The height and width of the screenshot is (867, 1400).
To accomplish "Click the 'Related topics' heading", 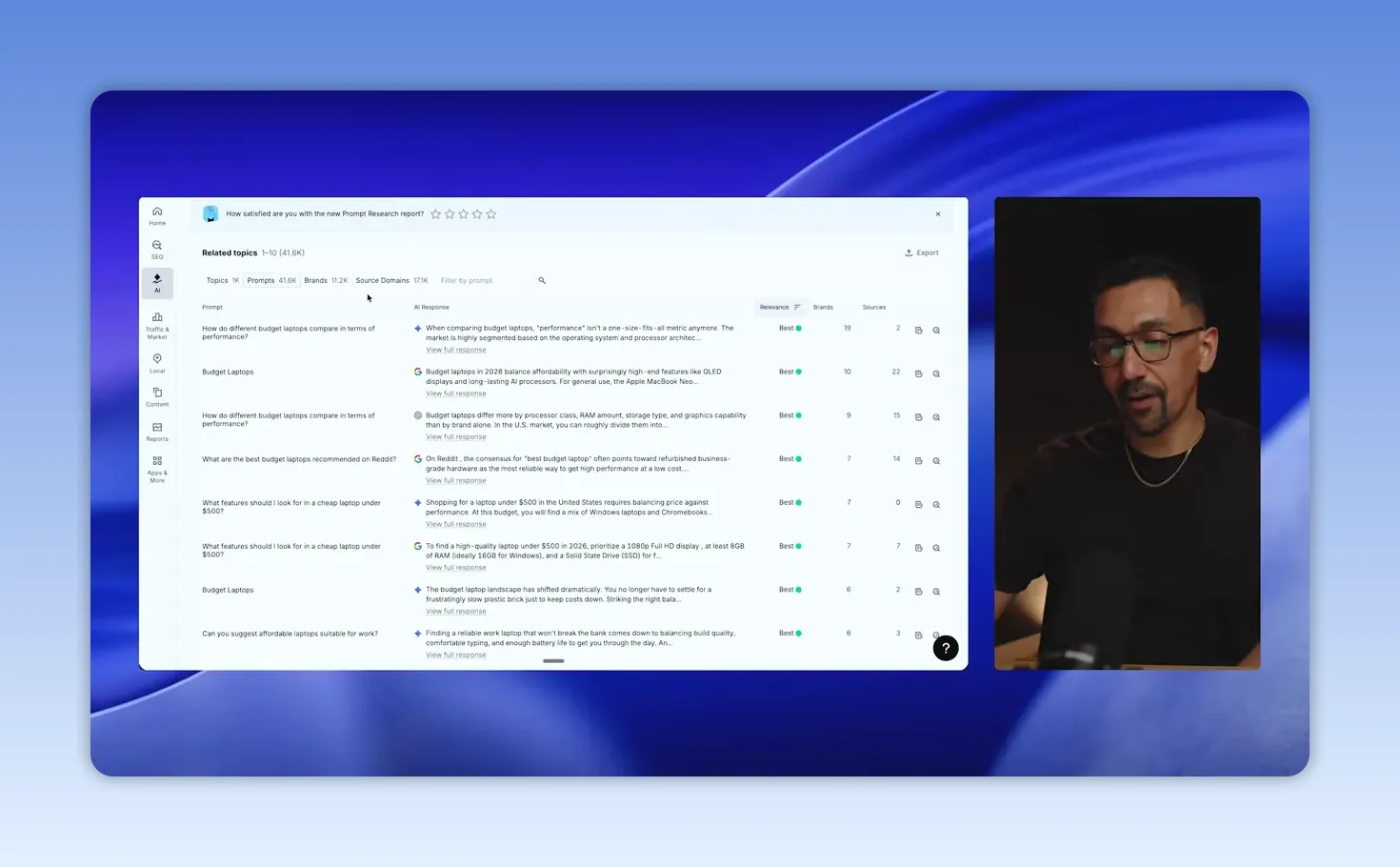I will (230, 252).
